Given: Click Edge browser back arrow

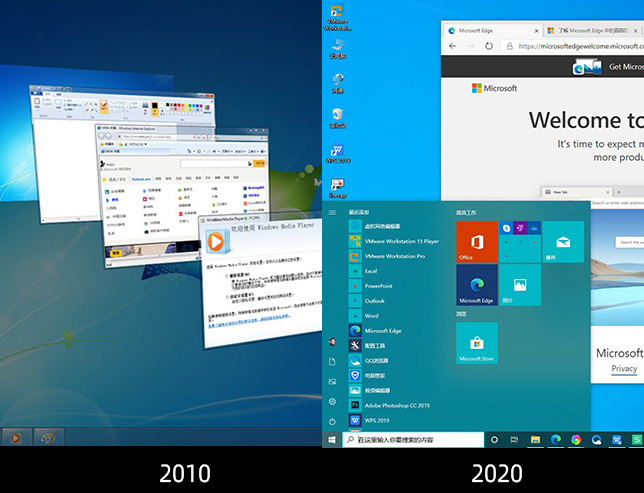Looking at the screenshot, I should pos(452,46).
